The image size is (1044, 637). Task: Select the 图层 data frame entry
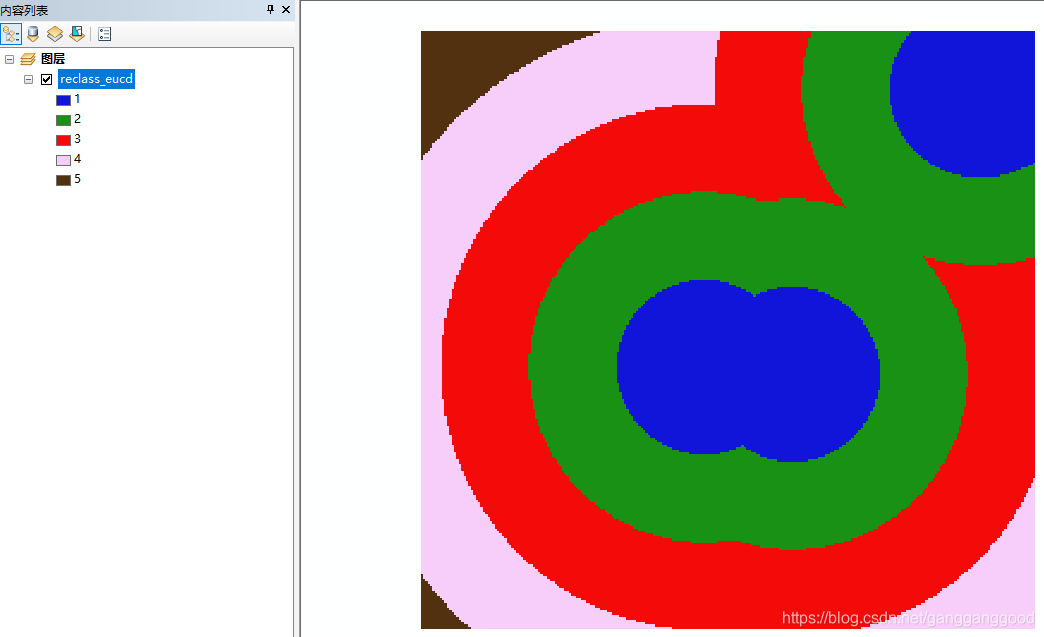tap(53, 59)
